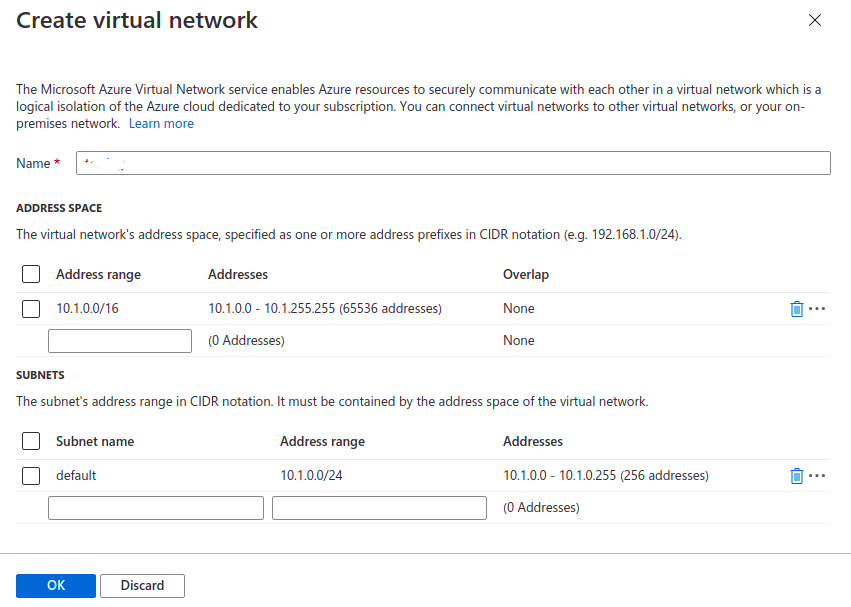The width and height of the screenshot is (851, 607).
Task: Open more options for the 10.1.0.0/16 range
Action: pyautogui.click(x=819, y=308)
